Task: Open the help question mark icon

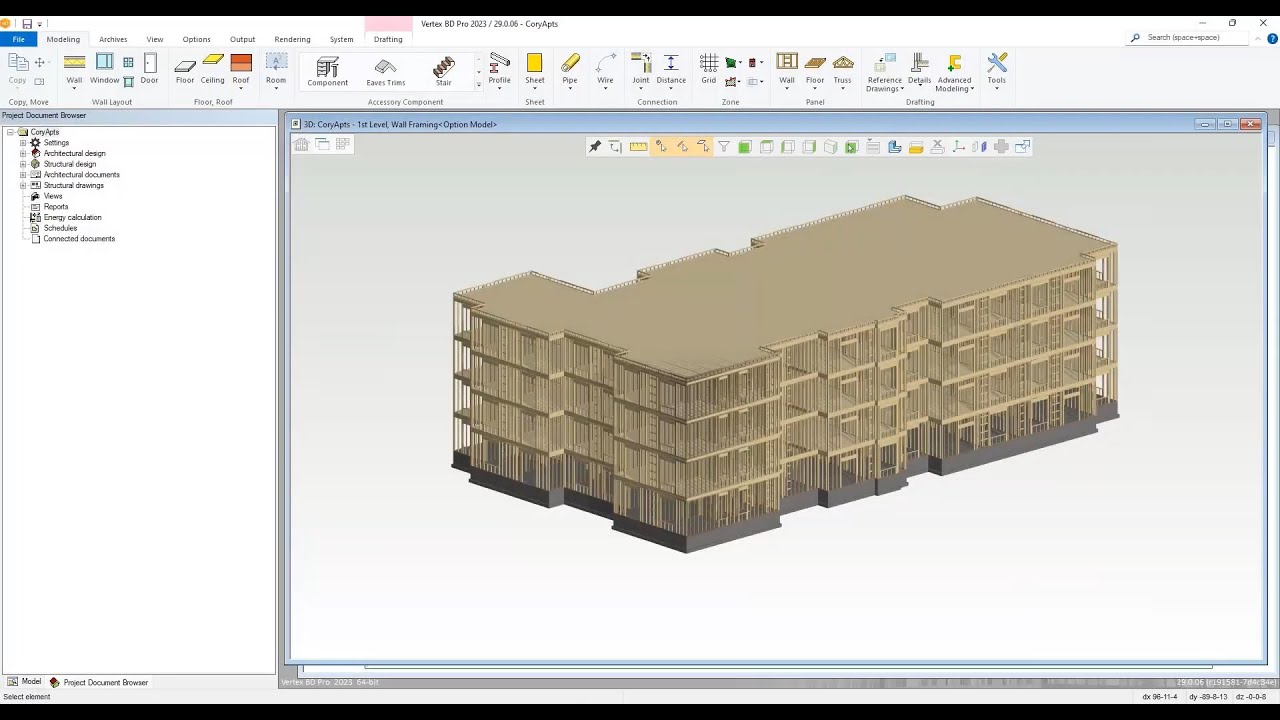Action: click(1272, 39)
